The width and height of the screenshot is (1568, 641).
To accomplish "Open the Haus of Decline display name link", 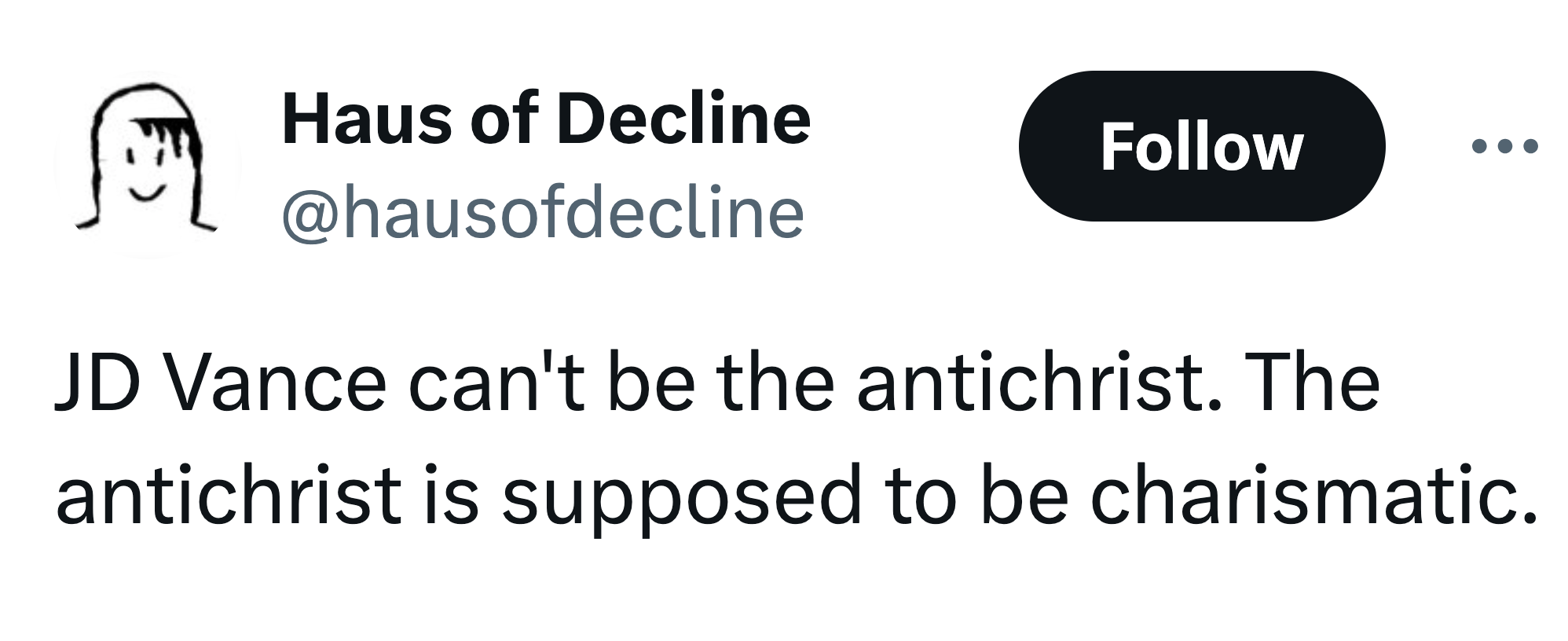I will pyautogui.click(x=546, y=119).
